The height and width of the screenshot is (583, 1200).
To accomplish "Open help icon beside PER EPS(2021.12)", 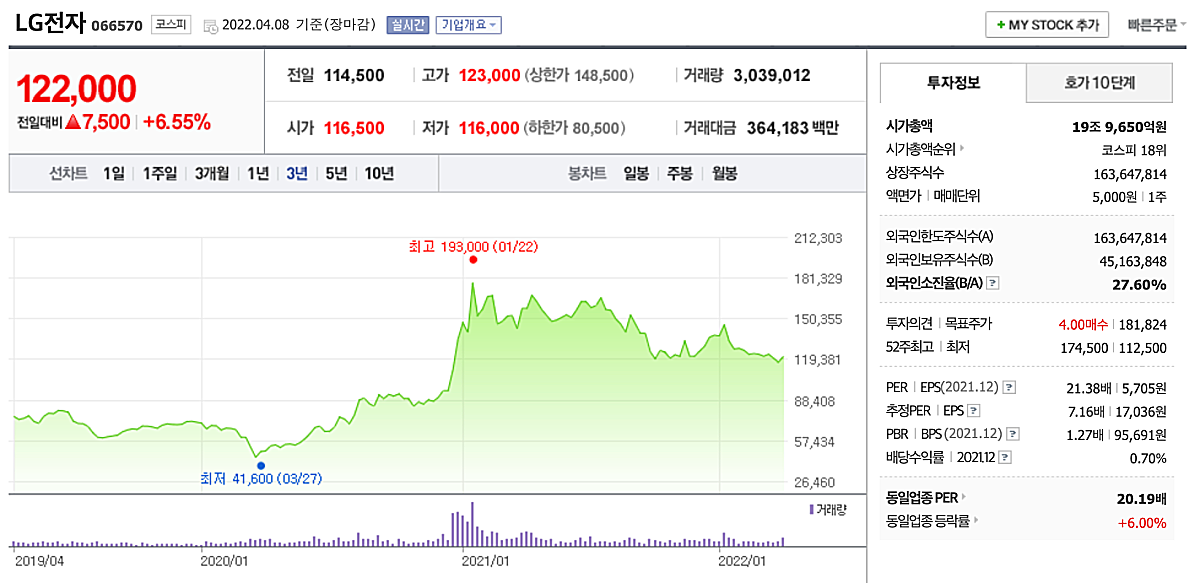I will click(1009, 387).
